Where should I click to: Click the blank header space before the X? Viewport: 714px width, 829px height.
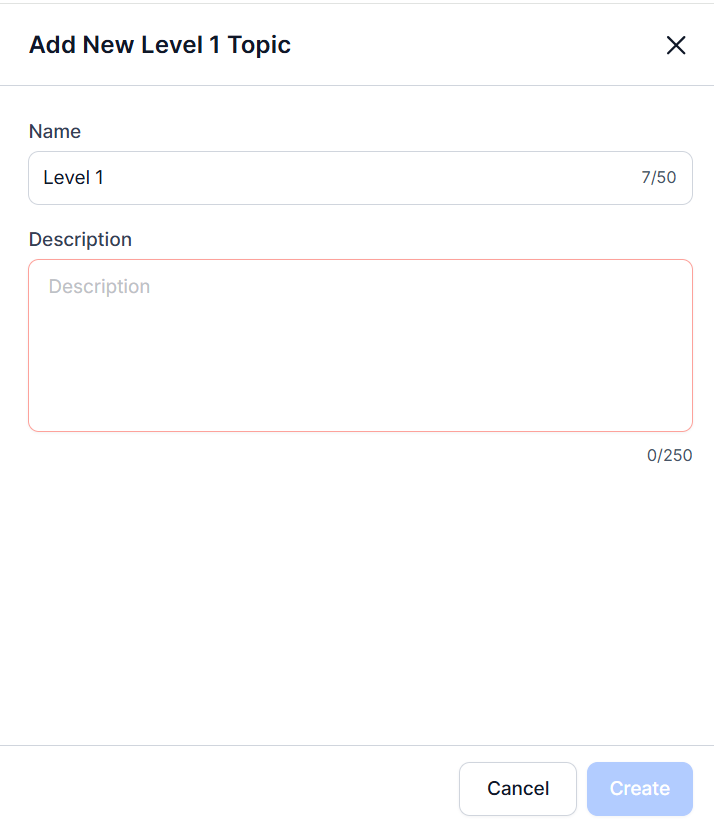[480, 45]
